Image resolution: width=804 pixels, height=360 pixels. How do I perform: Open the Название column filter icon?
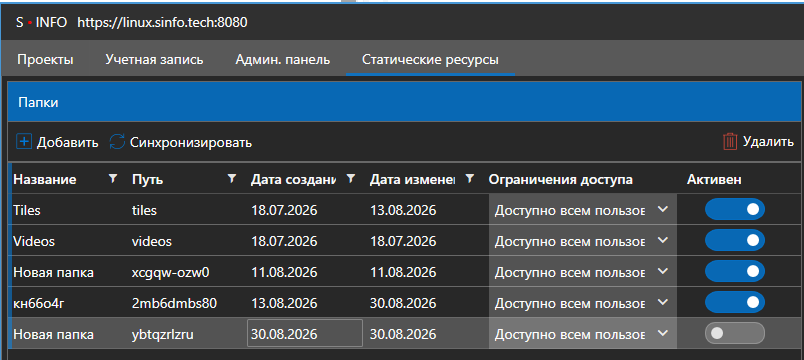click(x=113, y=178)
